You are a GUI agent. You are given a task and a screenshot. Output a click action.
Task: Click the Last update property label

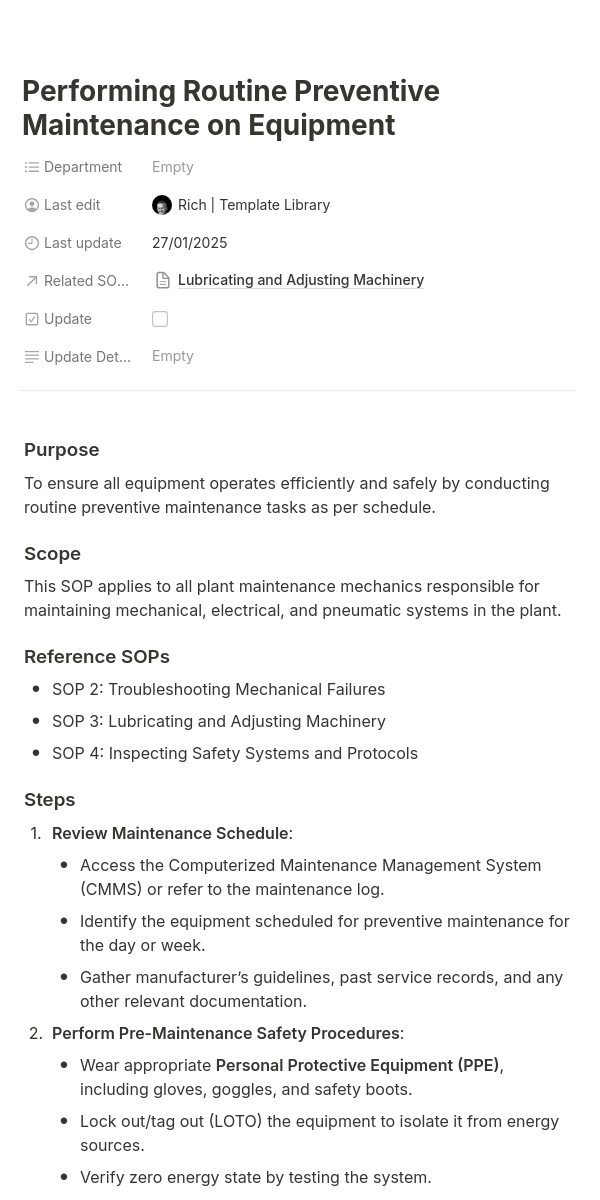pos(82,243)
